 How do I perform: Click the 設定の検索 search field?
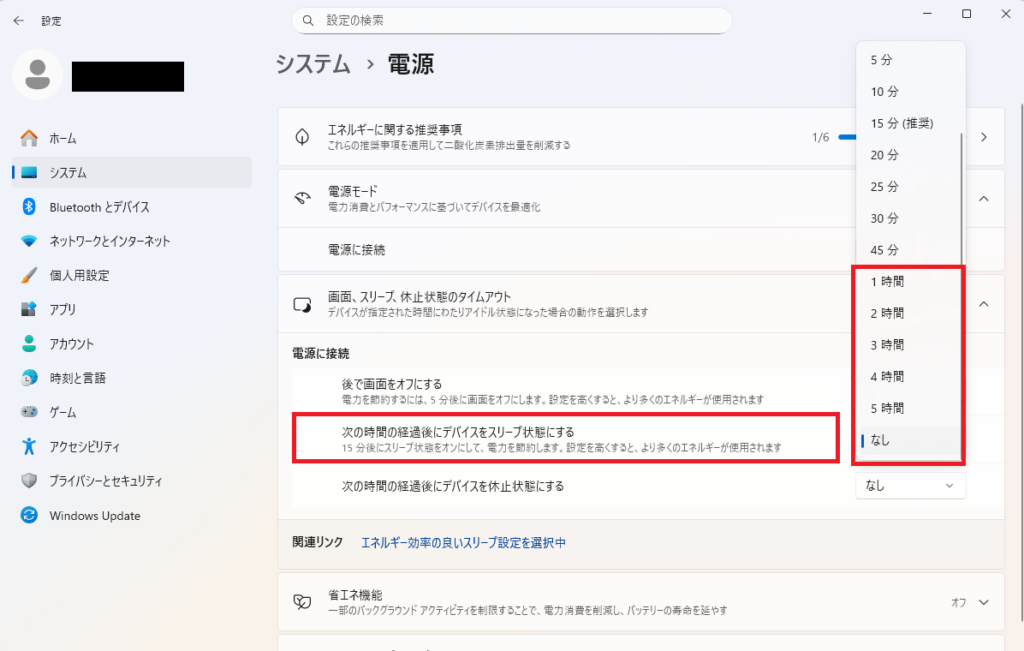512,19
